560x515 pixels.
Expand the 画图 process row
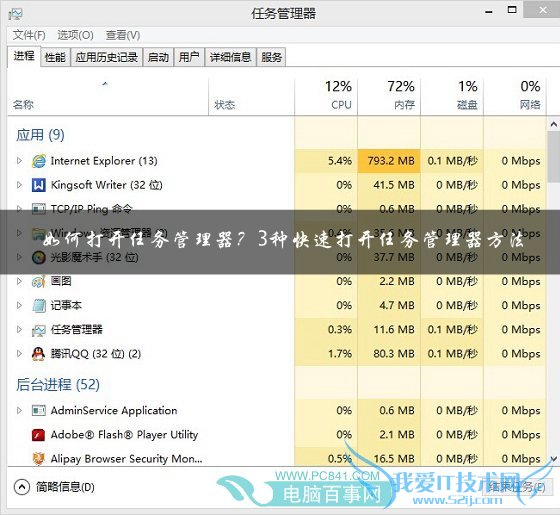(x=19, y=281)
